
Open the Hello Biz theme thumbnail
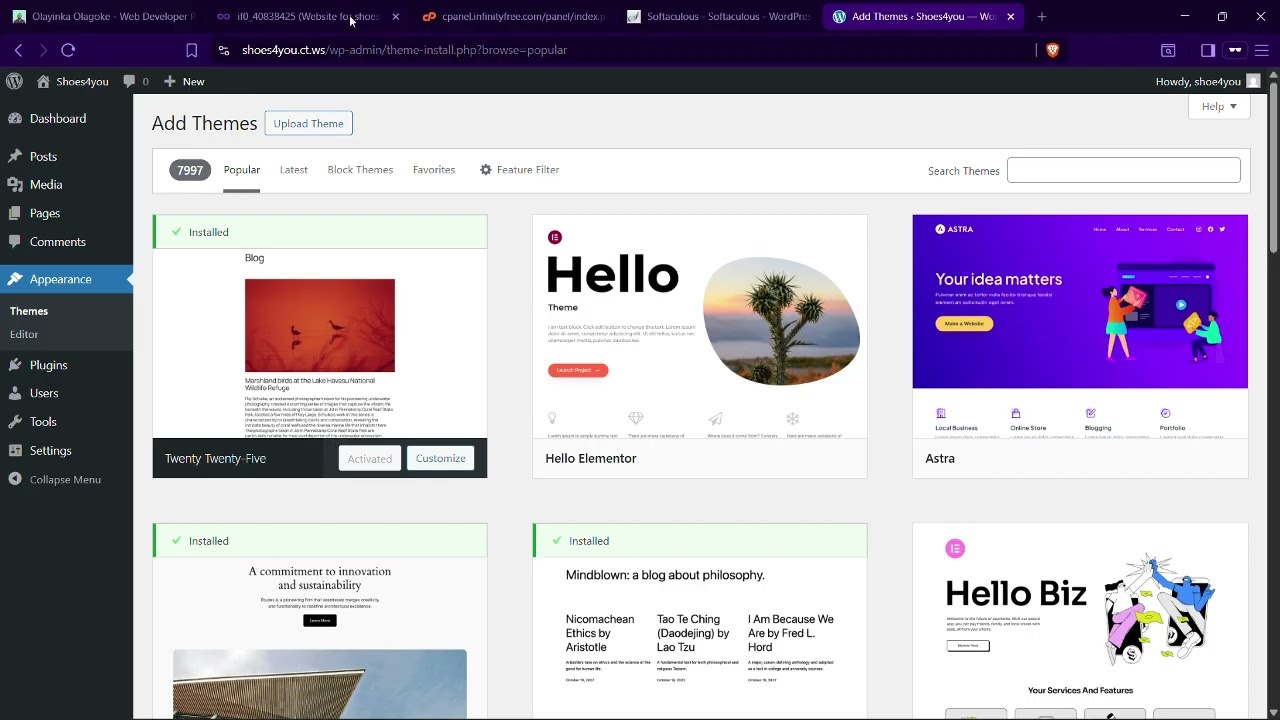(x=1080, y=621)
